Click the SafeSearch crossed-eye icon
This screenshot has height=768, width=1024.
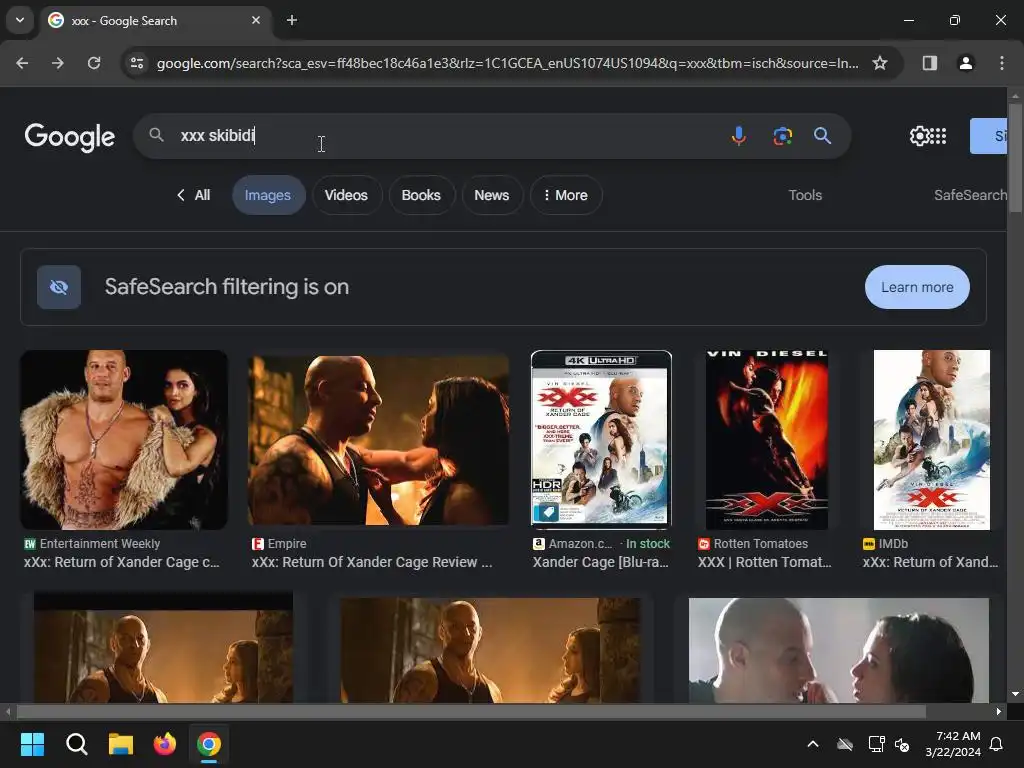[x=59, y=287]
